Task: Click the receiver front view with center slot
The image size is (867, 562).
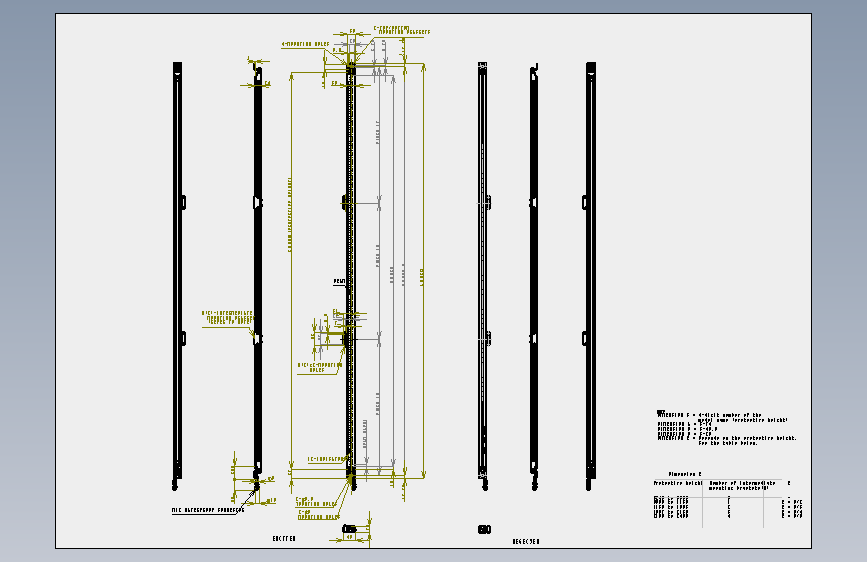Action: (x=483, y=276)
